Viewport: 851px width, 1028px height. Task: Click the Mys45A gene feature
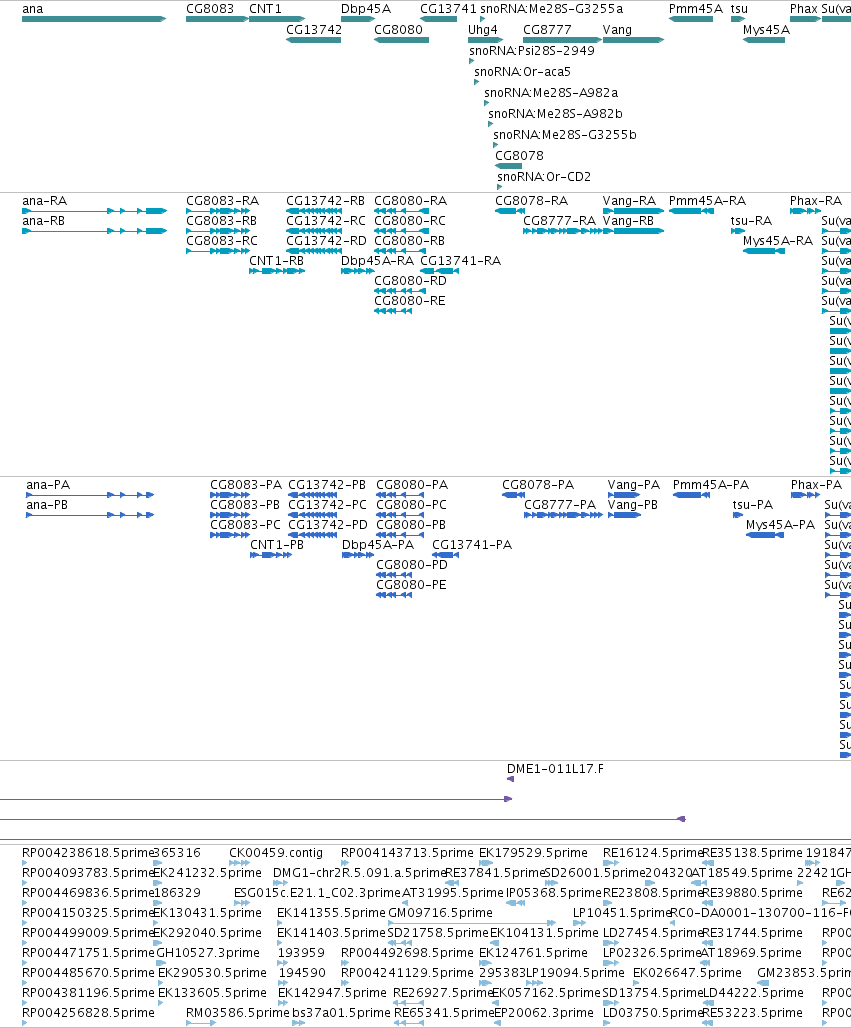[764, 40]
